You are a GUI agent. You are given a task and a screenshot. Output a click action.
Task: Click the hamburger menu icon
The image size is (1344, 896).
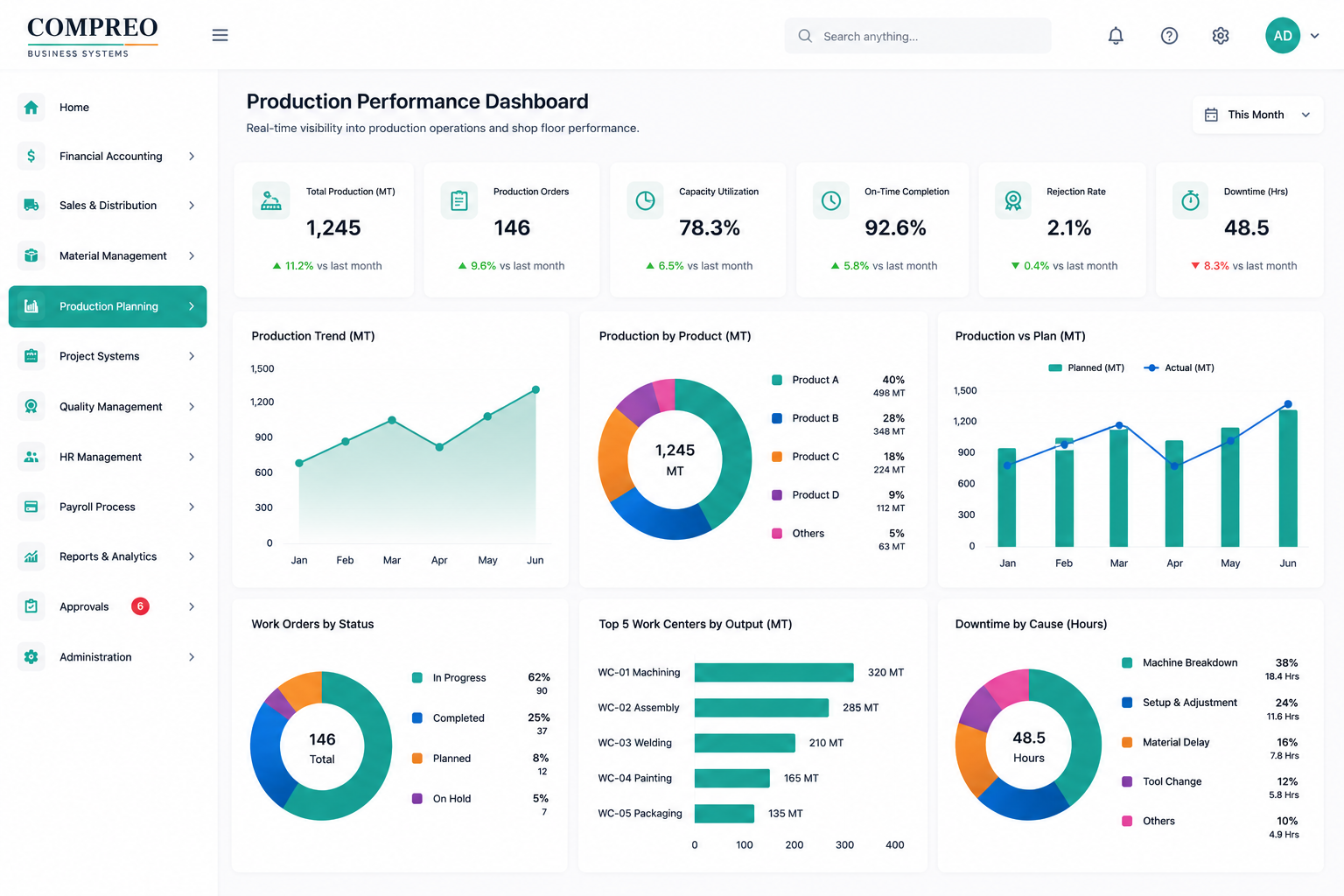pos(220,35)
